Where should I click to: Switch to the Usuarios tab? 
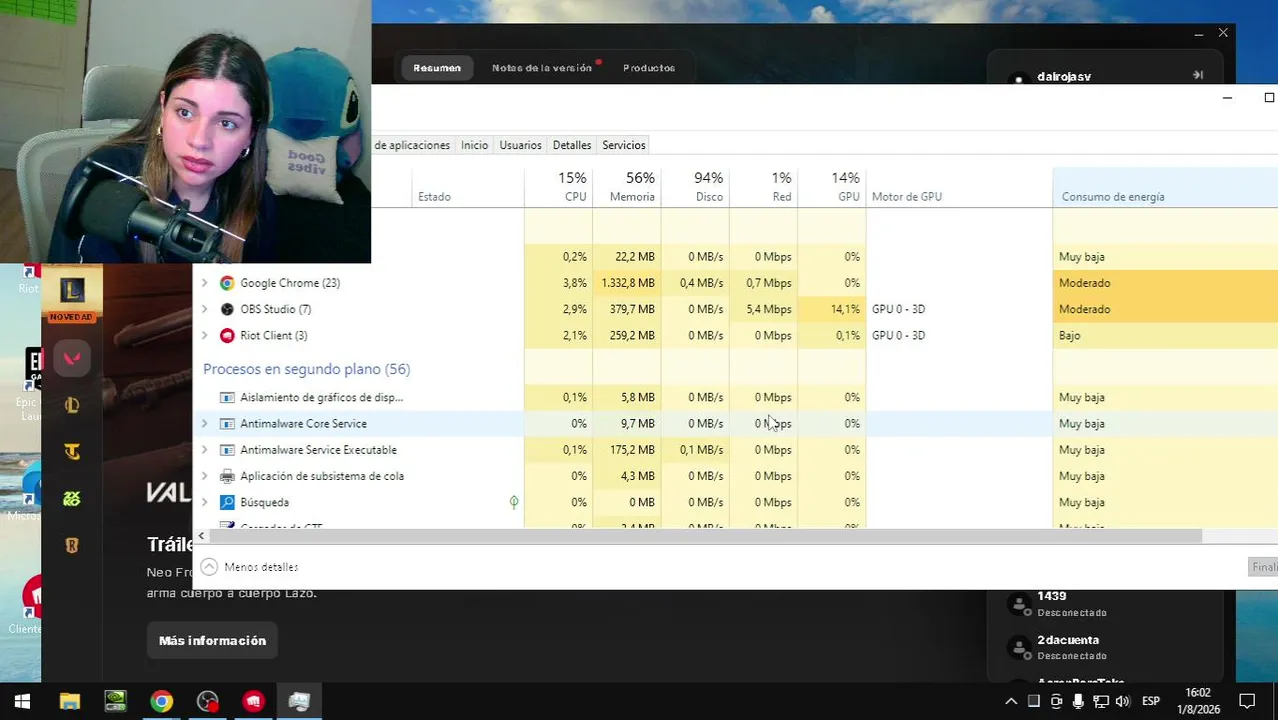[520, 145]
